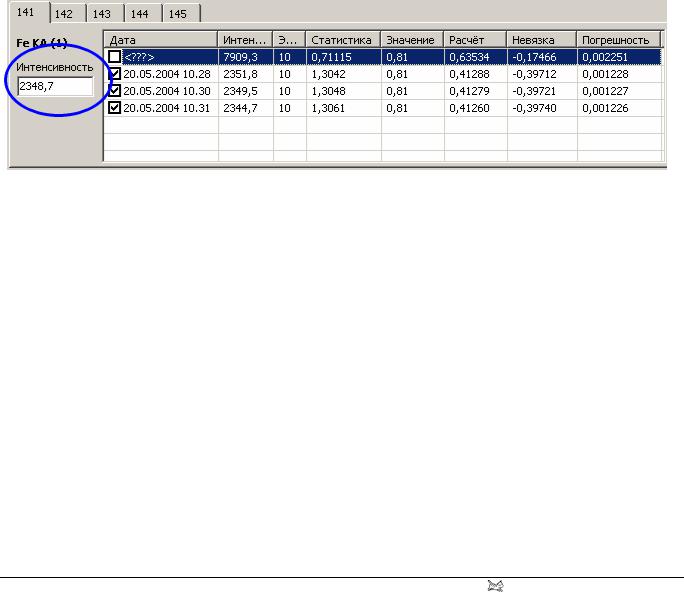Click residual value -0,39721
684x595 pixels.
click(534, 91)
